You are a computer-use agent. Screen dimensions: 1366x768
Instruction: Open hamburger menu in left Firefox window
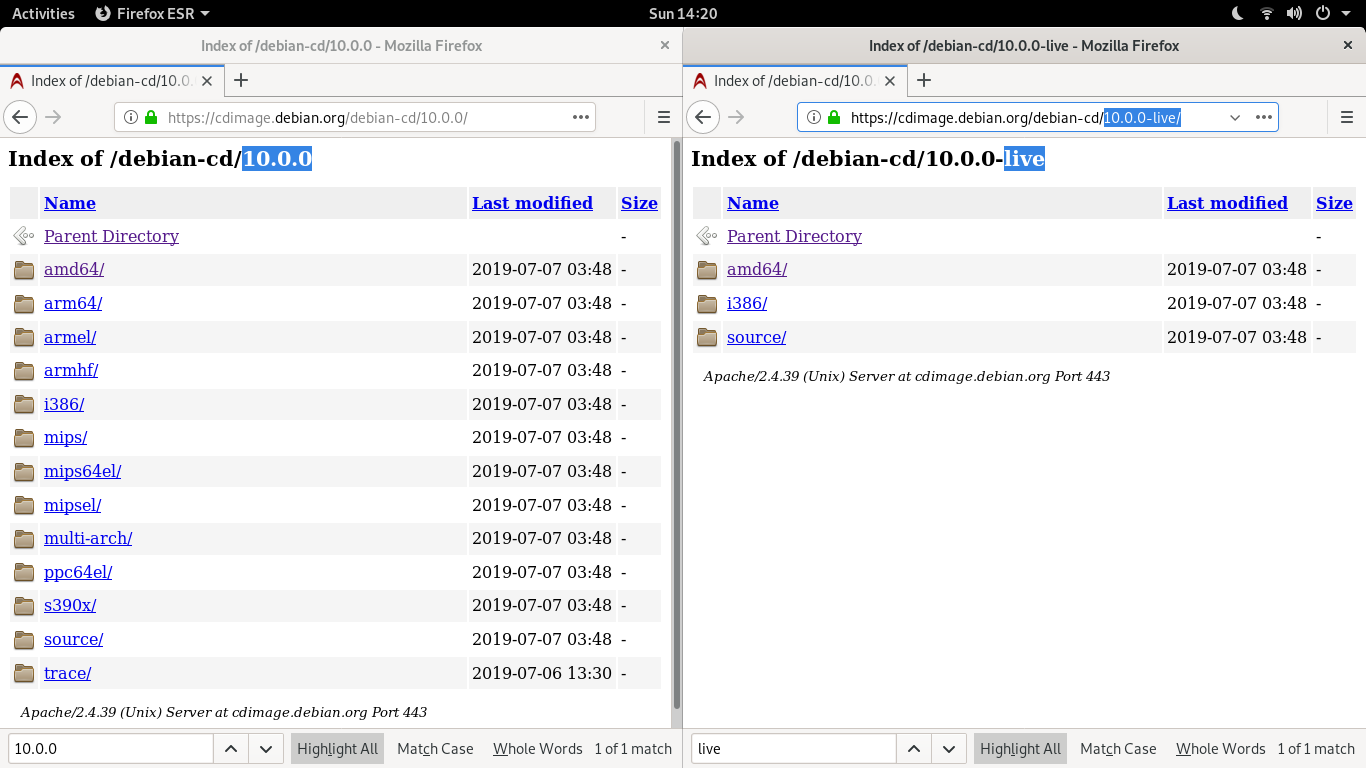point(664,117)
